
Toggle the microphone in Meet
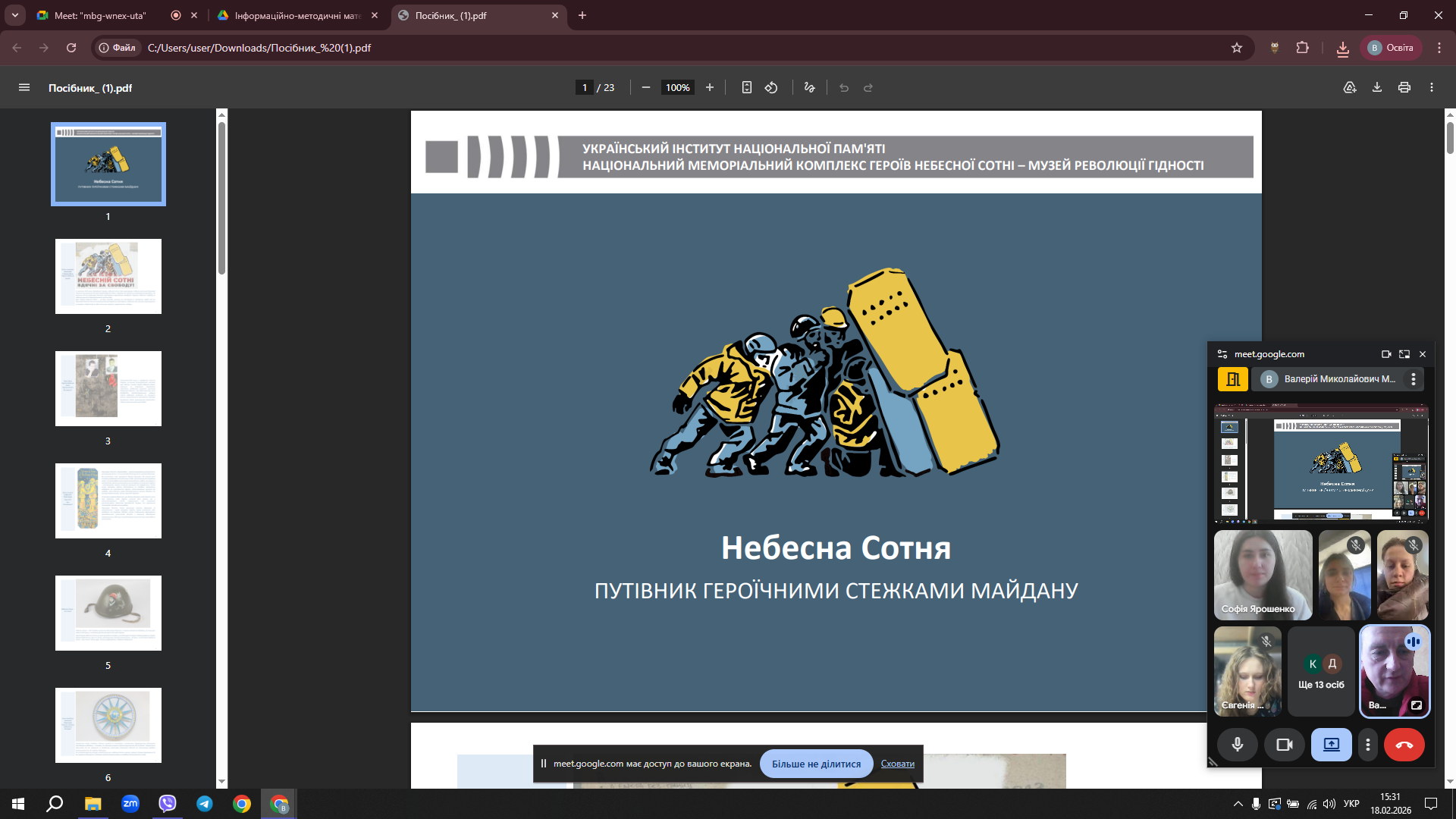(x=1237, y=745)
